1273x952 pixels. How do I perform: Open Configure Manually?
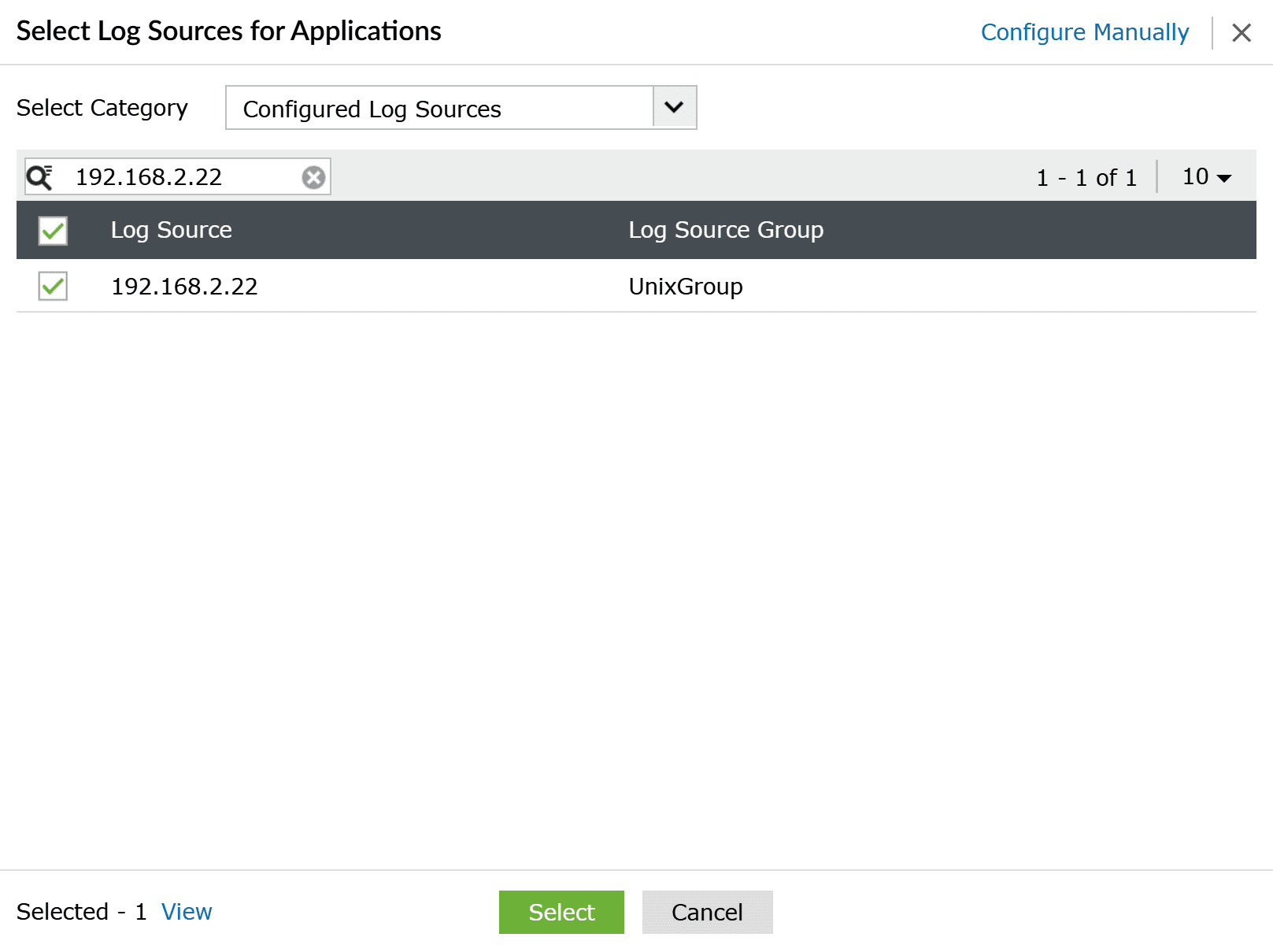tap(1085, 32)
